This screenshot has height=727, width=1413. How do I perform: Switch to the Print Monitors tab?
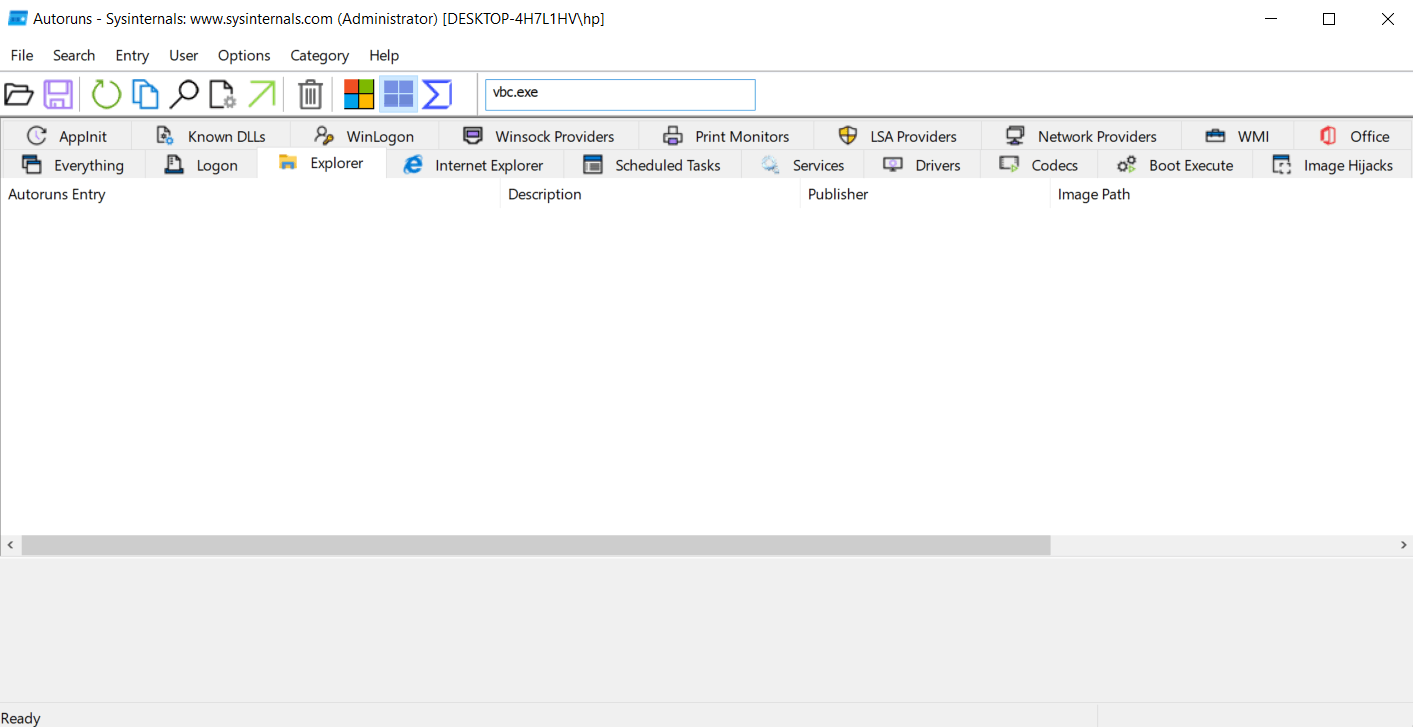coord(727,136)
